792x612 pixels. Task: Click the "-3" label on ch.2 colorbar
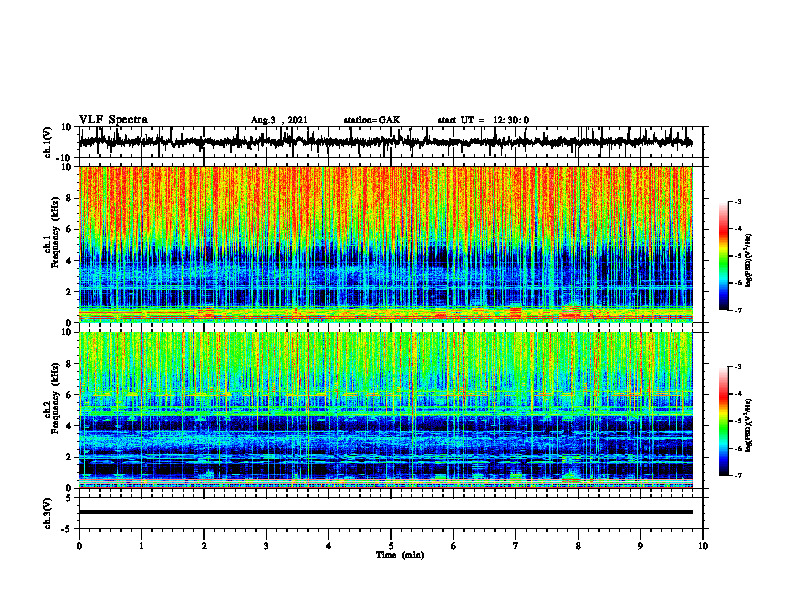pos(737,367)
